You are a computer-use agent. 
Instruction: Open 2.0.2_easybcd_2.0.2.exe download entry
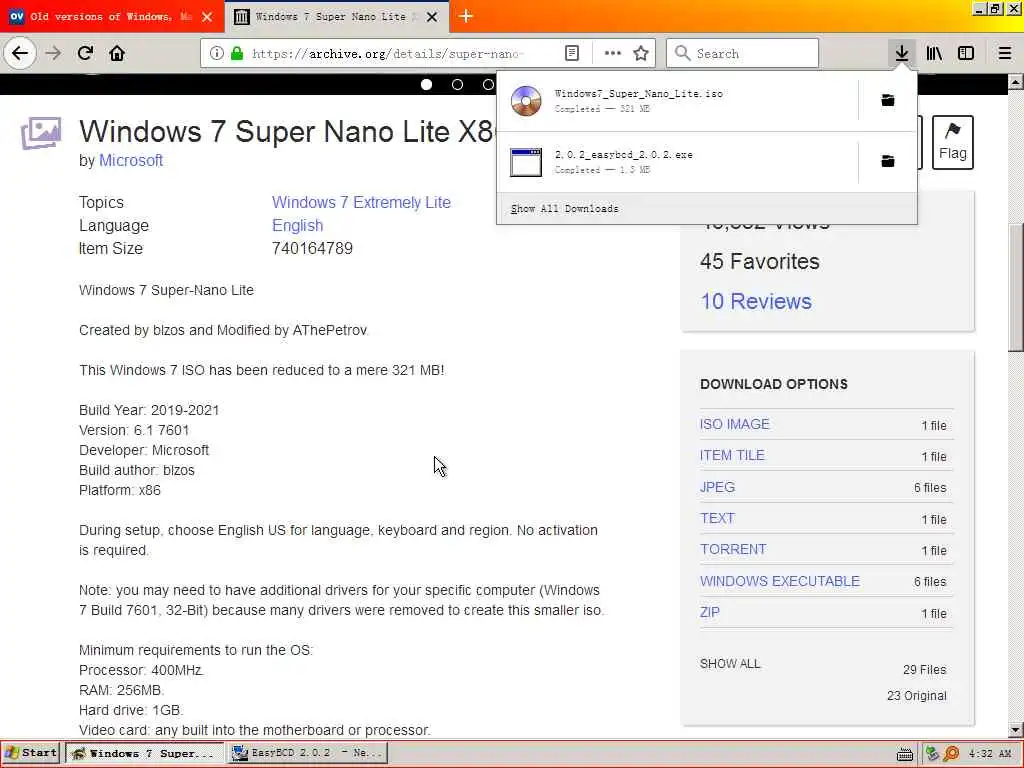point(677,162)
